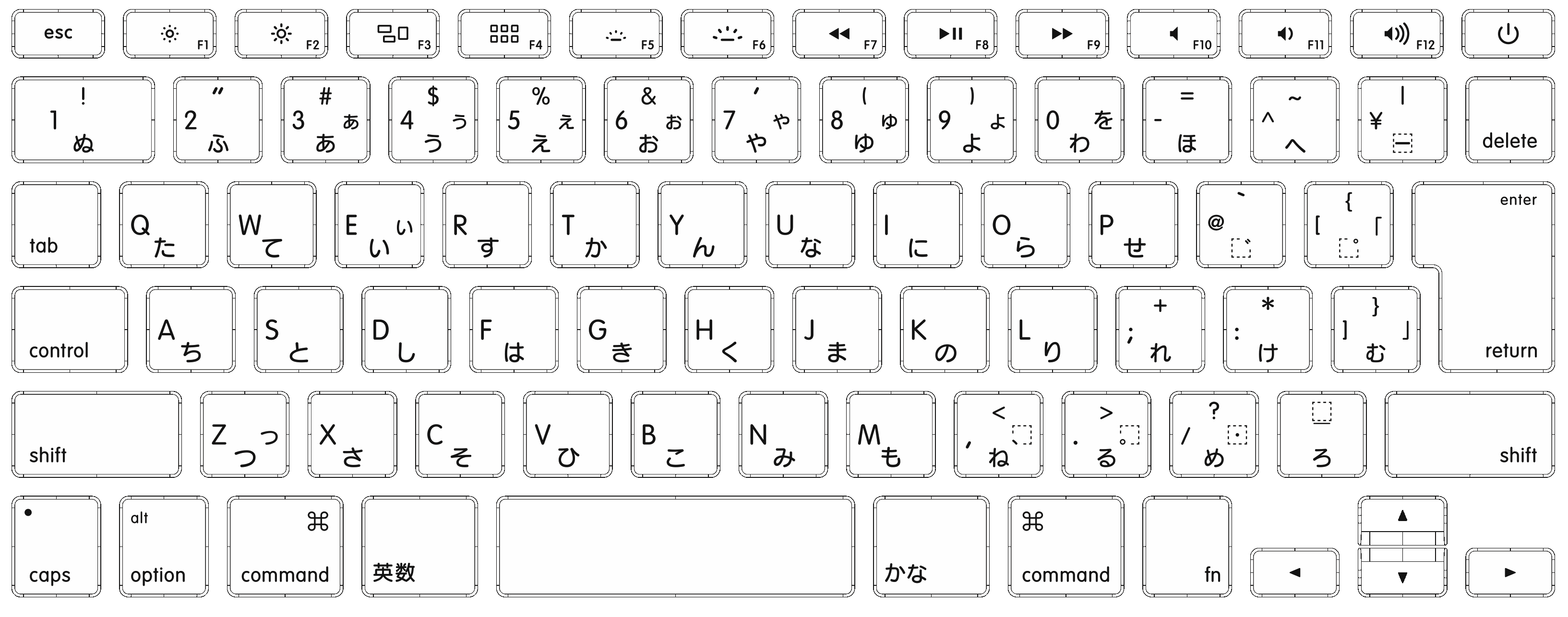Click the Spacebar key
Image resolution: width=1568 pixels, height=617 pixels.
[619, 555]
